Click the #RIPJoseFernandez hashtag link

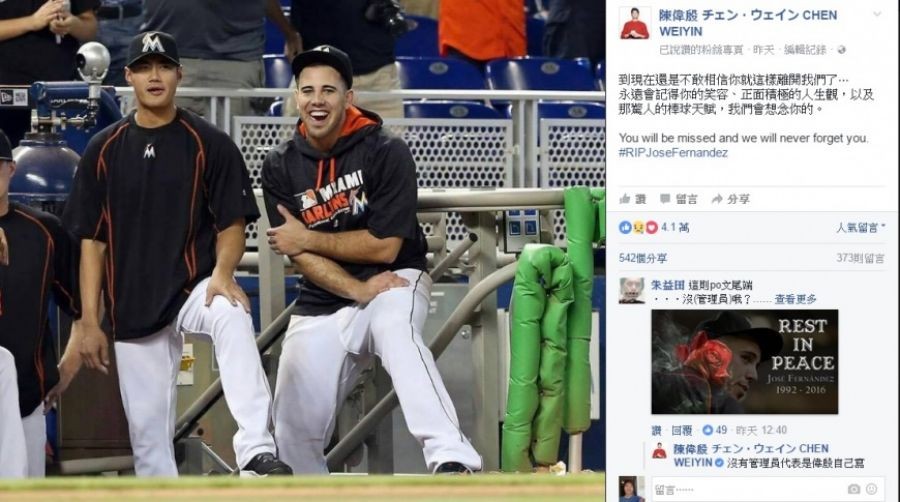click(x=673, y=153)
